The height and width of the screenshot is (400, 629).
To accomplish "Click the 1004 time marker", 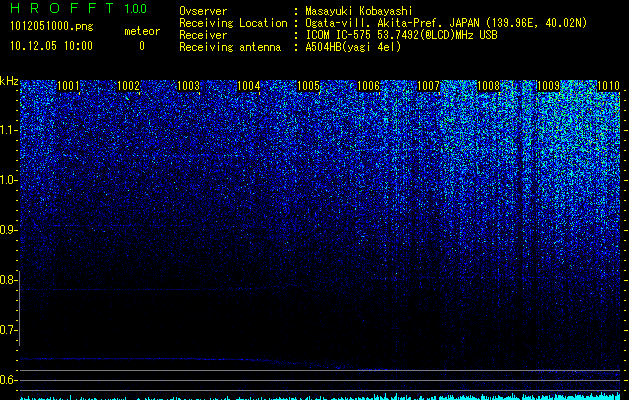I will [x=248, y=86].
